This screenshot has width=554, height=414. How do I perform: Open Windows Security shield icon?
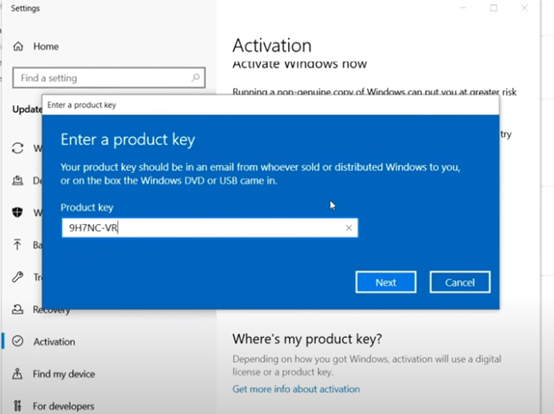pos(17,212)
